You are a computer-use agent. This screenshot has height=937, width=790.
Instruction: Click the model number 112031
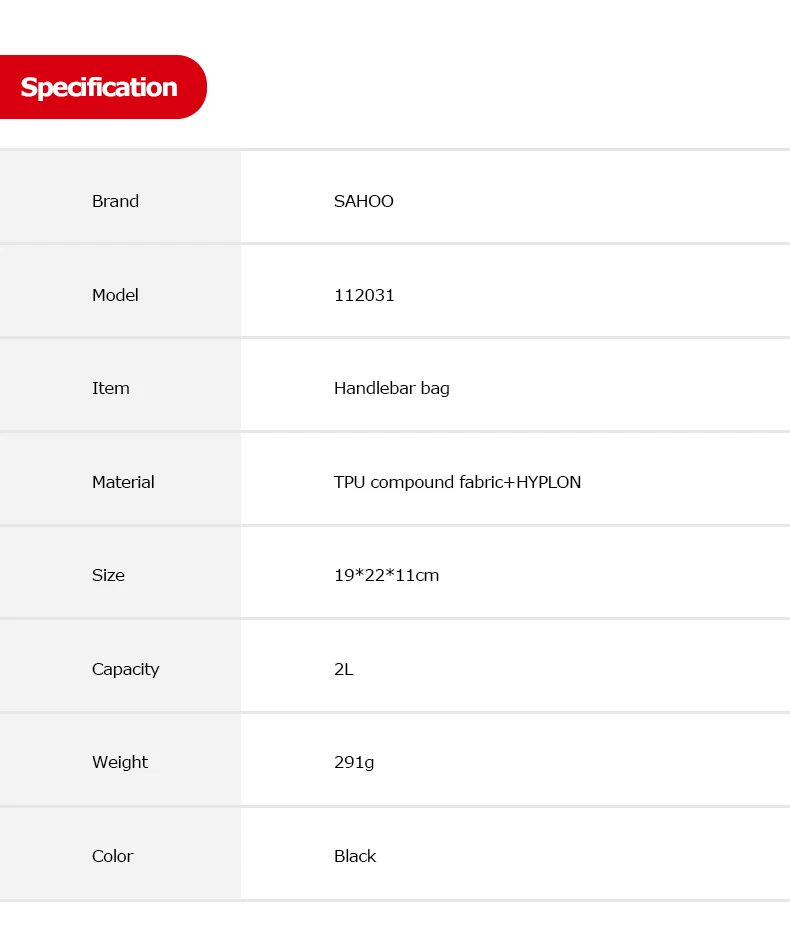click(x=364, y=295)
